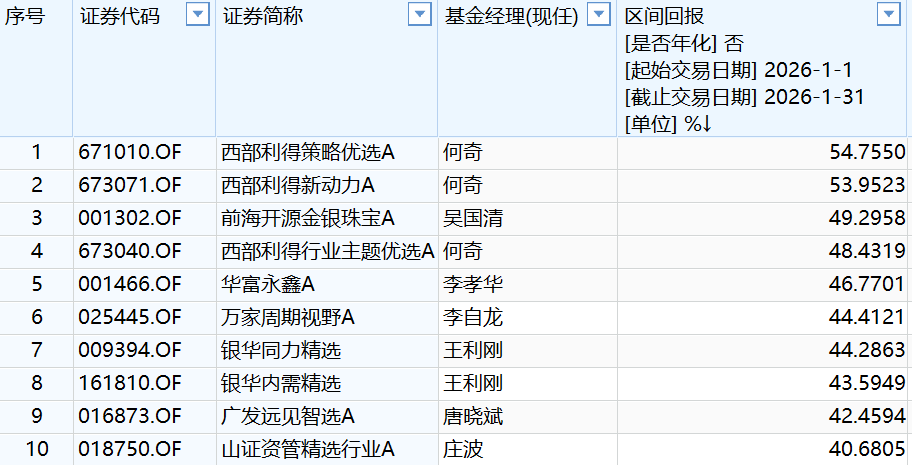Click the 证券简称 header label
This screenshot has height=465, width=912.
[263, 16]
